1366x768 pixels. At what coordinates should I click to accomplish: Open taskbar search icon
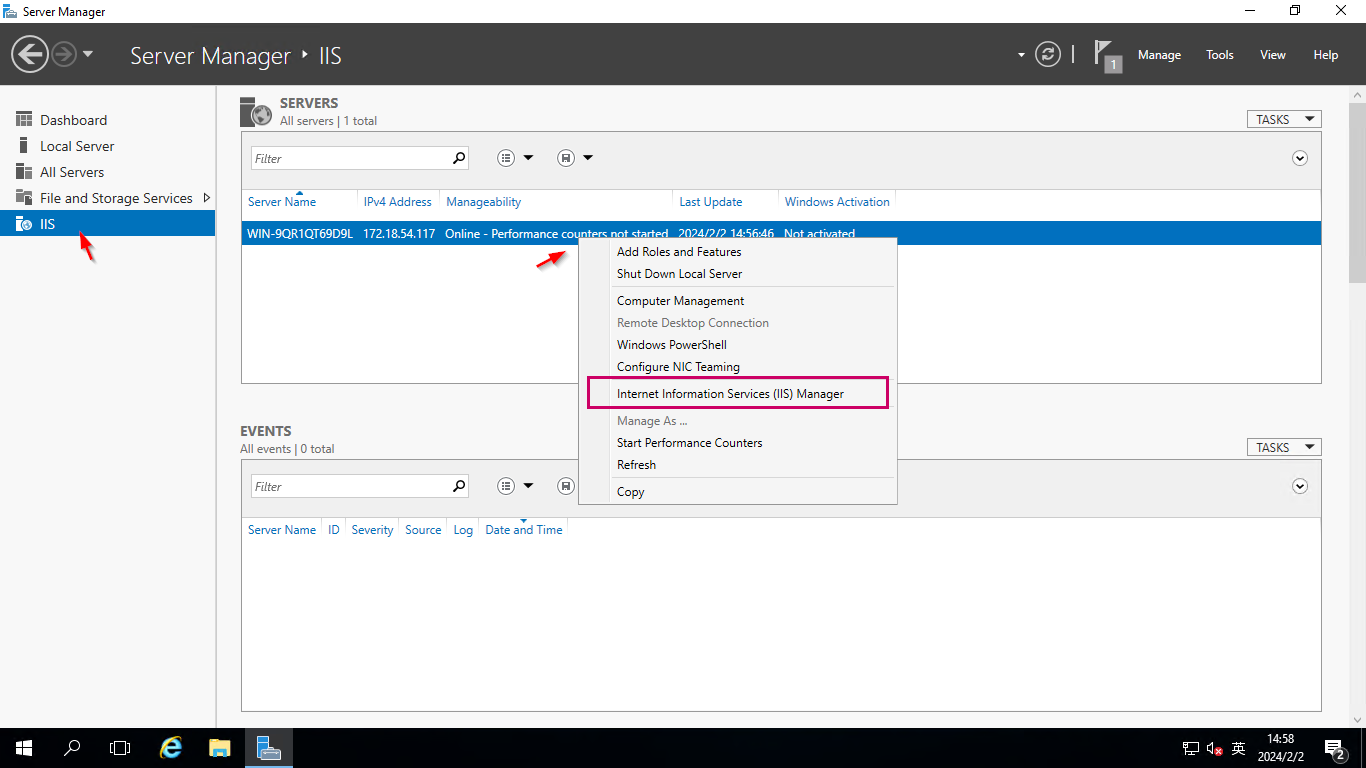[72, 748]
